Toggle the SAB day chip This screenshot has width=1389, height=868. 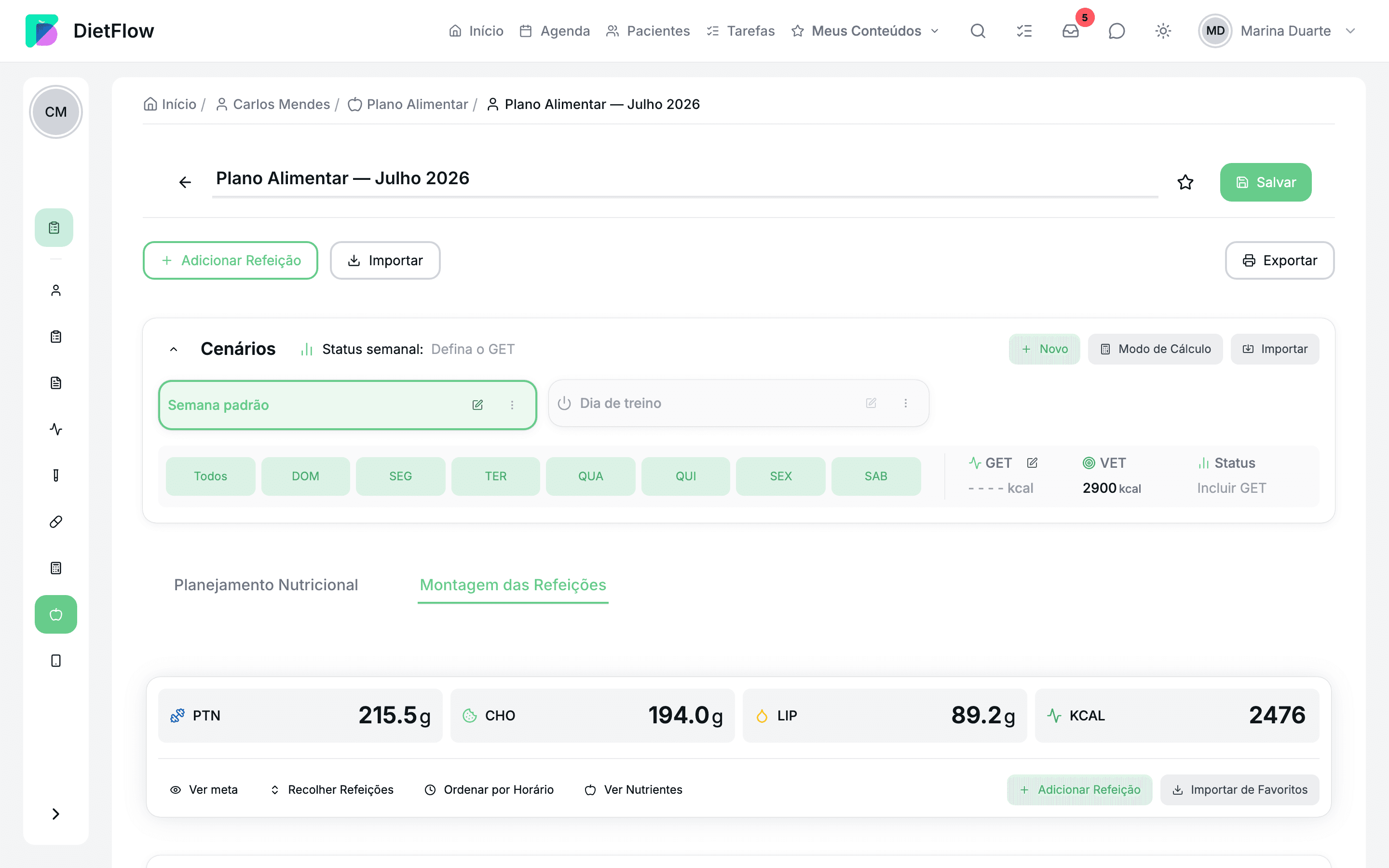coord(876,476)
